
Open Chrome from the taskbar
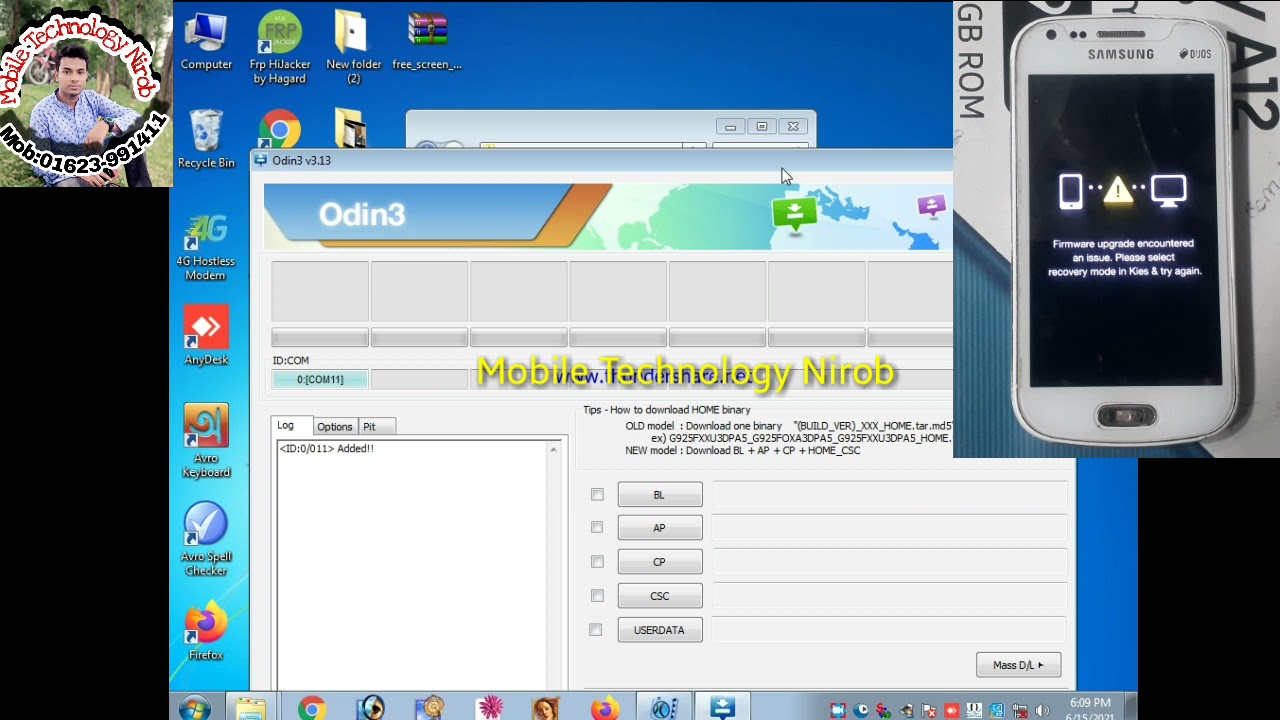coord(311,708)
